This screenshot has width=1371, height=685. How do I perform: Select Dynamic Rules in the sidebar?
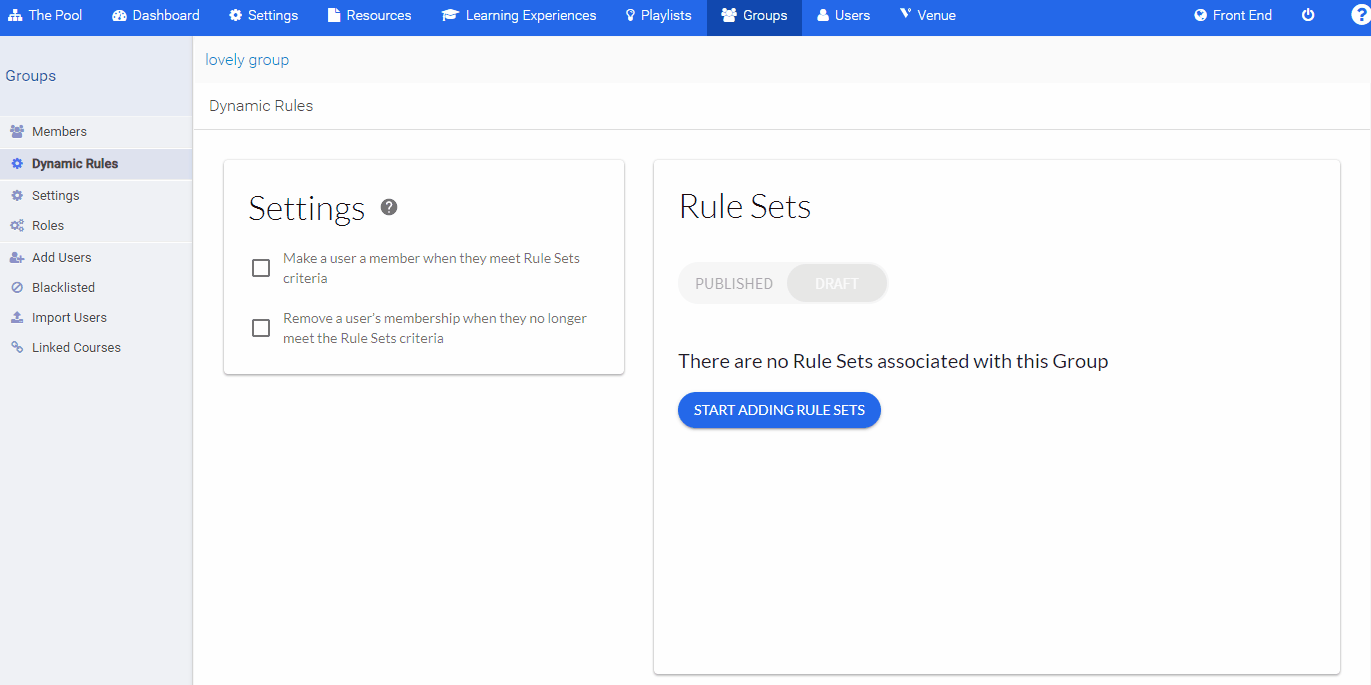[x=78, y=163]
